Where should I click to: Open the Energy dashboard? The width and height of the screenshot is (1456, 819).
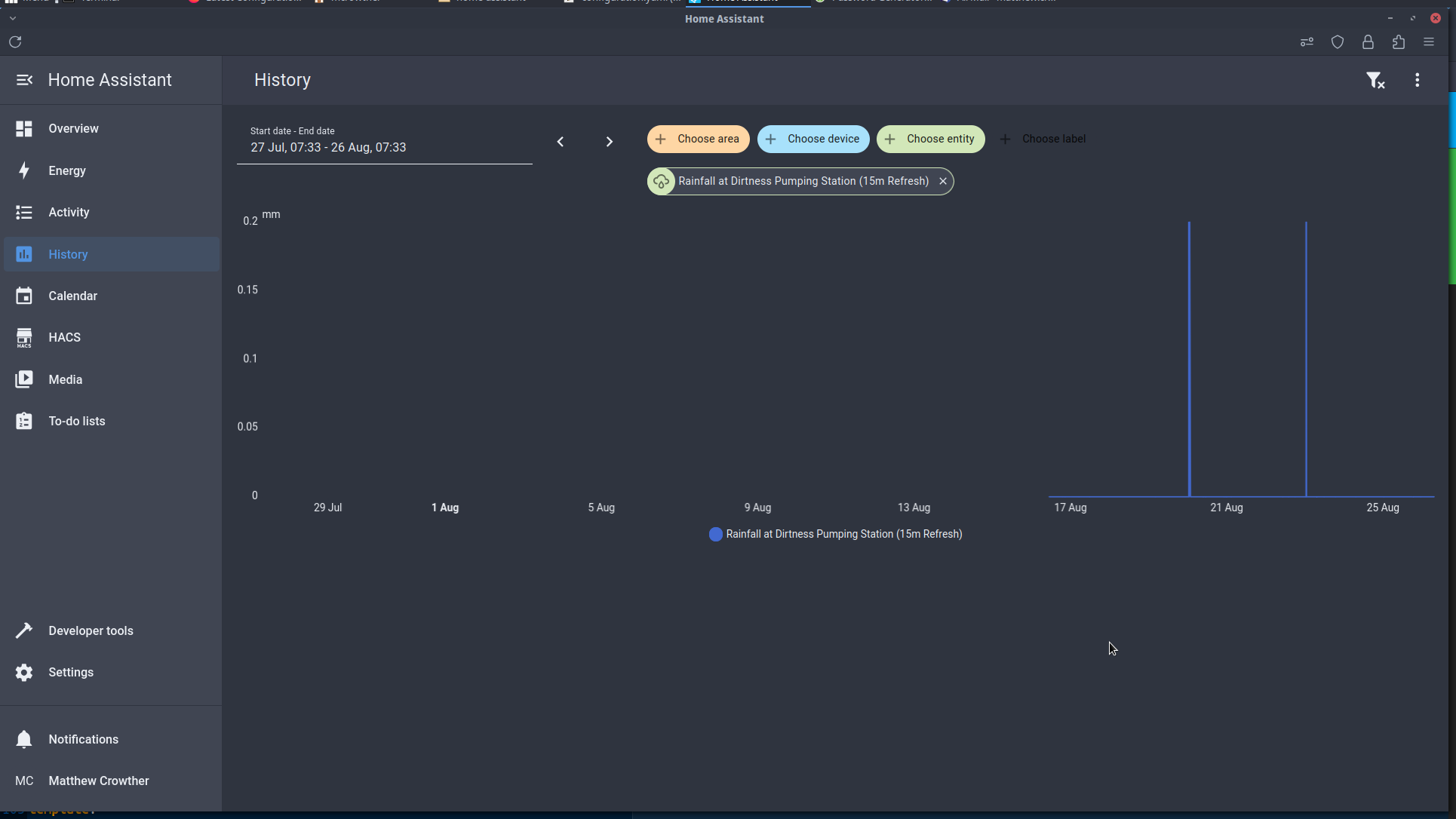click(67, 170)
